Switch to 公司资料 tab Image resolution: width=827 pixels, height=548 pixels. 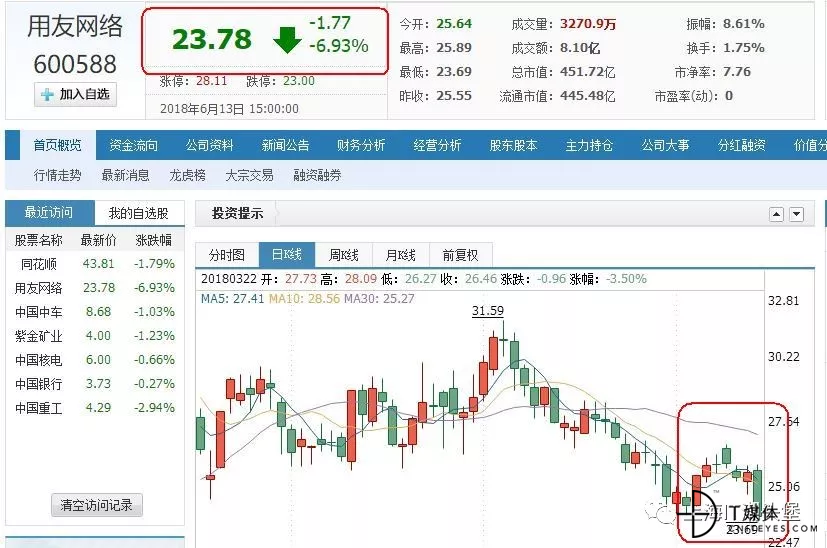[209, 145]
